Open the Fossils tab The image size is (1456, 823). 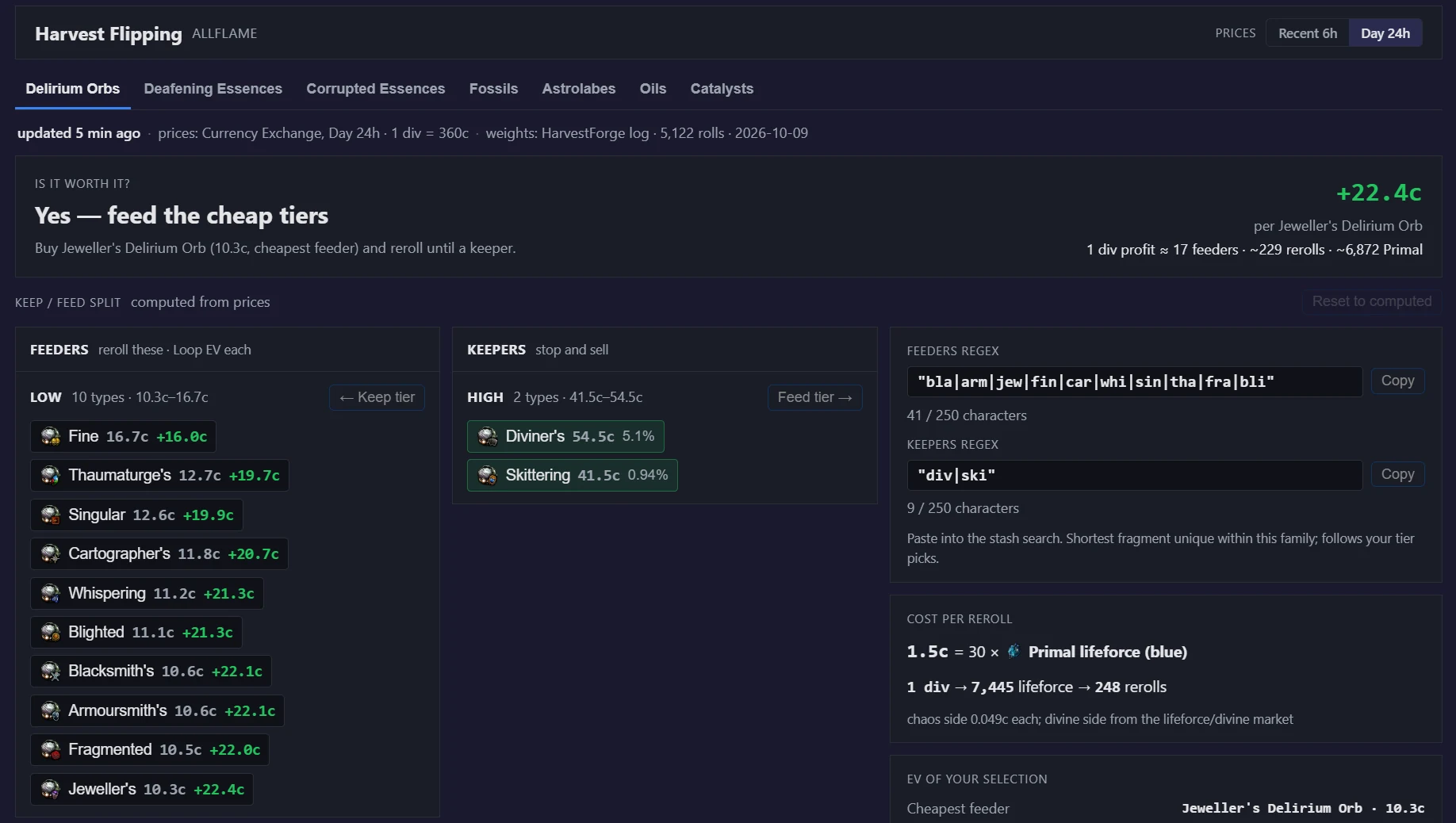coord(493,89)
